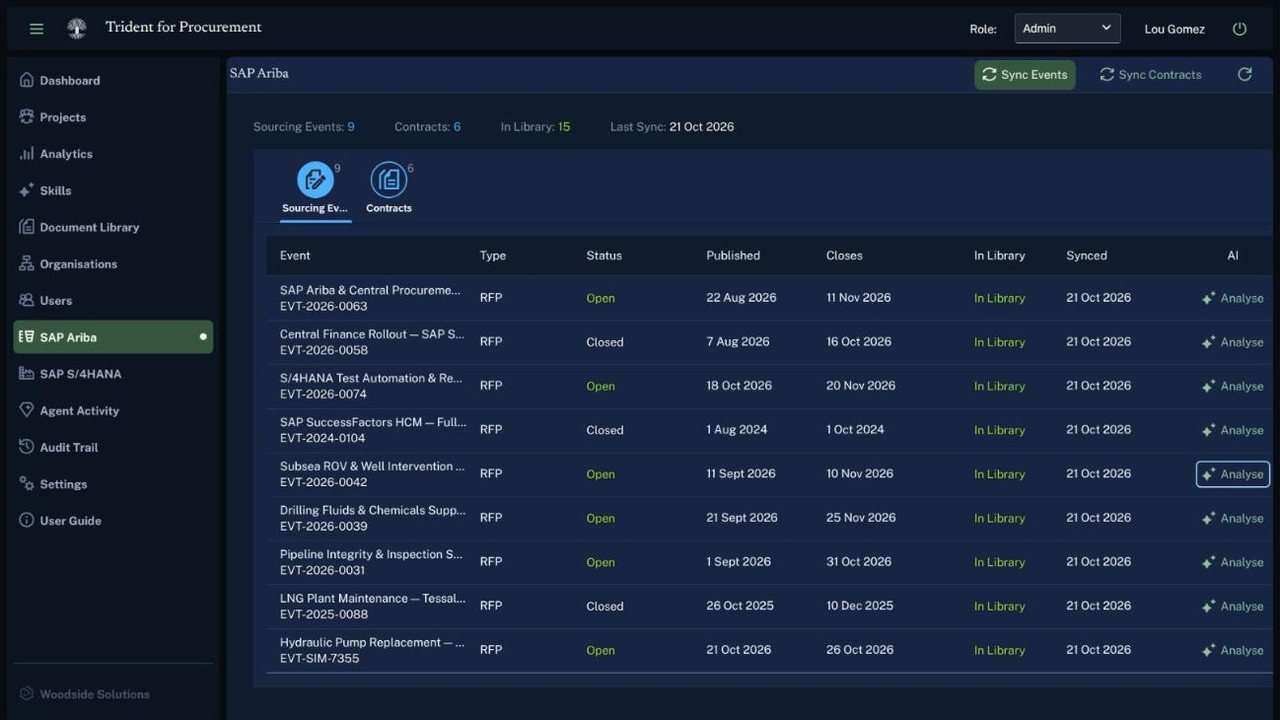Image resolution: width=1280 pixels, height=720 pixels.
Task: Click the Drilling Fluids & Chemicals event name
Action: tap(373, 510)
